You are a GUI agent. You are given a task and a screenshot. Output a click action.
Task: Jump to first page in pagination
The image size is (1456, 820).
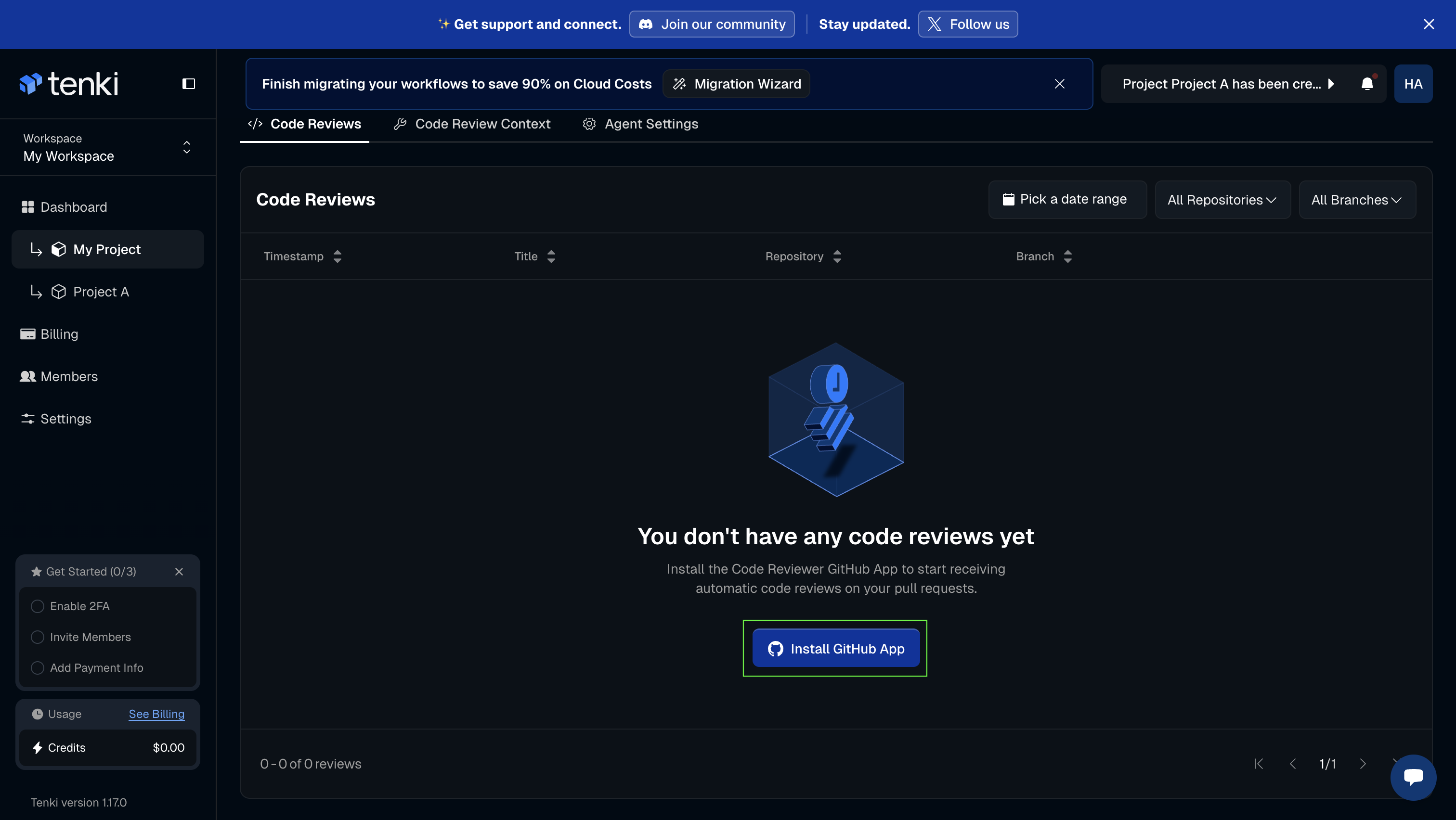pyautogui.click(x=1258, y=764)
